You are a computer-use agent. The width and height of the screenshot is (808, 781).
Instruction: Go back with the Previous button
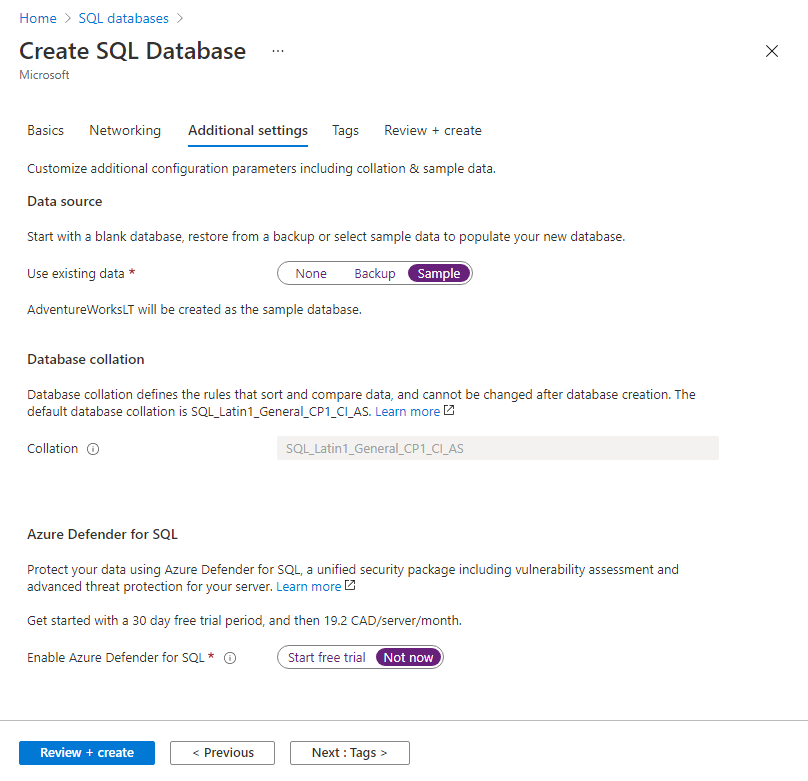222,752
